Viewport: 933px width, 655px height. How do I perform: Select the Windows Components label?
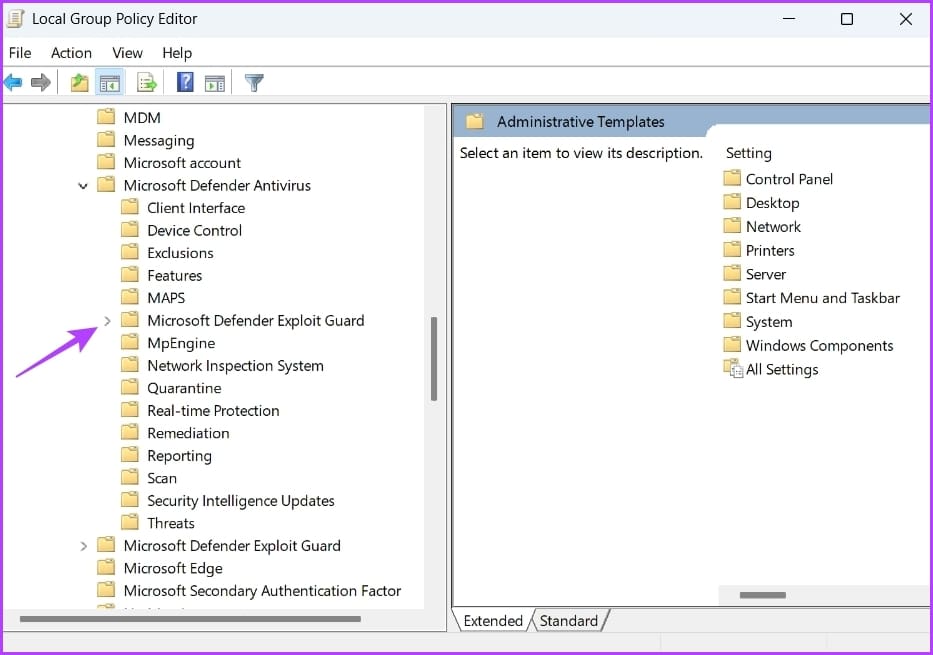point(819,345)
